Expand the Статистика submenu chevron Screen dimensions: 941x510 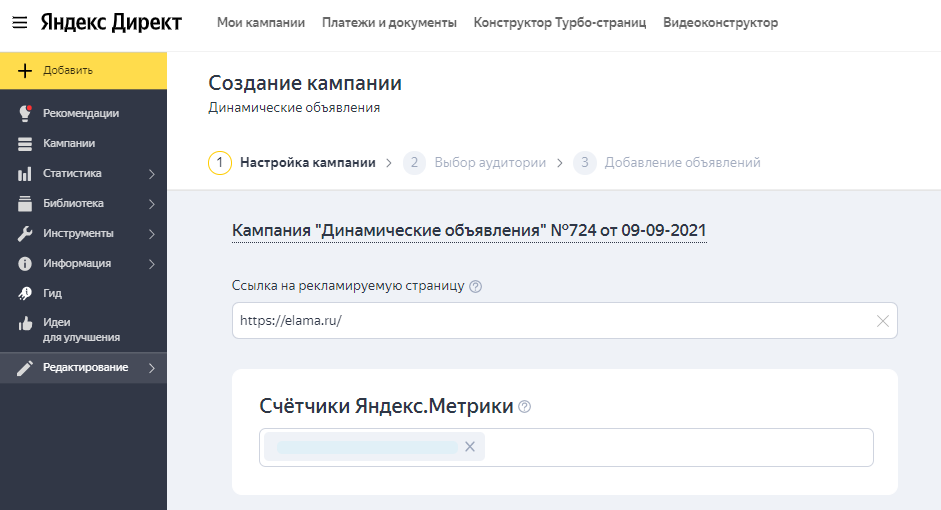152,174
